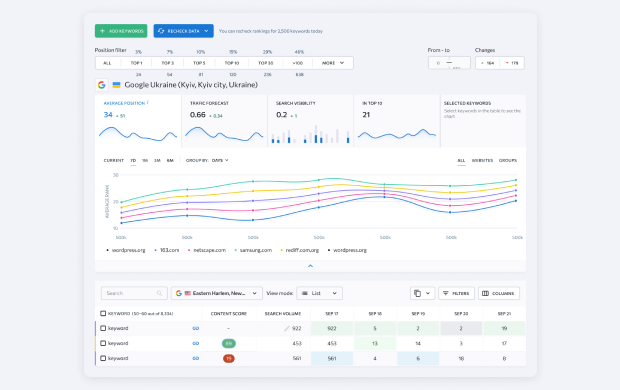The width and height of the screenshot is (620, 390).
Task: Collapse the chart with the up chevron
Action: (x=310, y=266)
